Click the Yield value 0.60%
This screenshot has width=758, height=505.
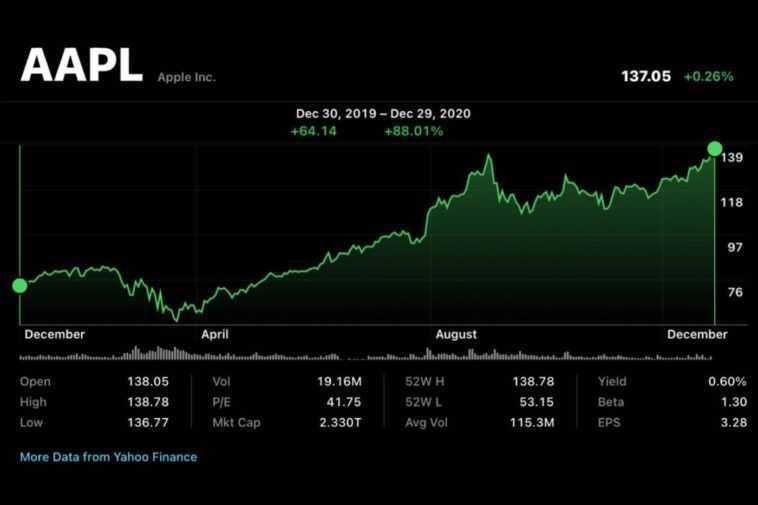point(727,381)
